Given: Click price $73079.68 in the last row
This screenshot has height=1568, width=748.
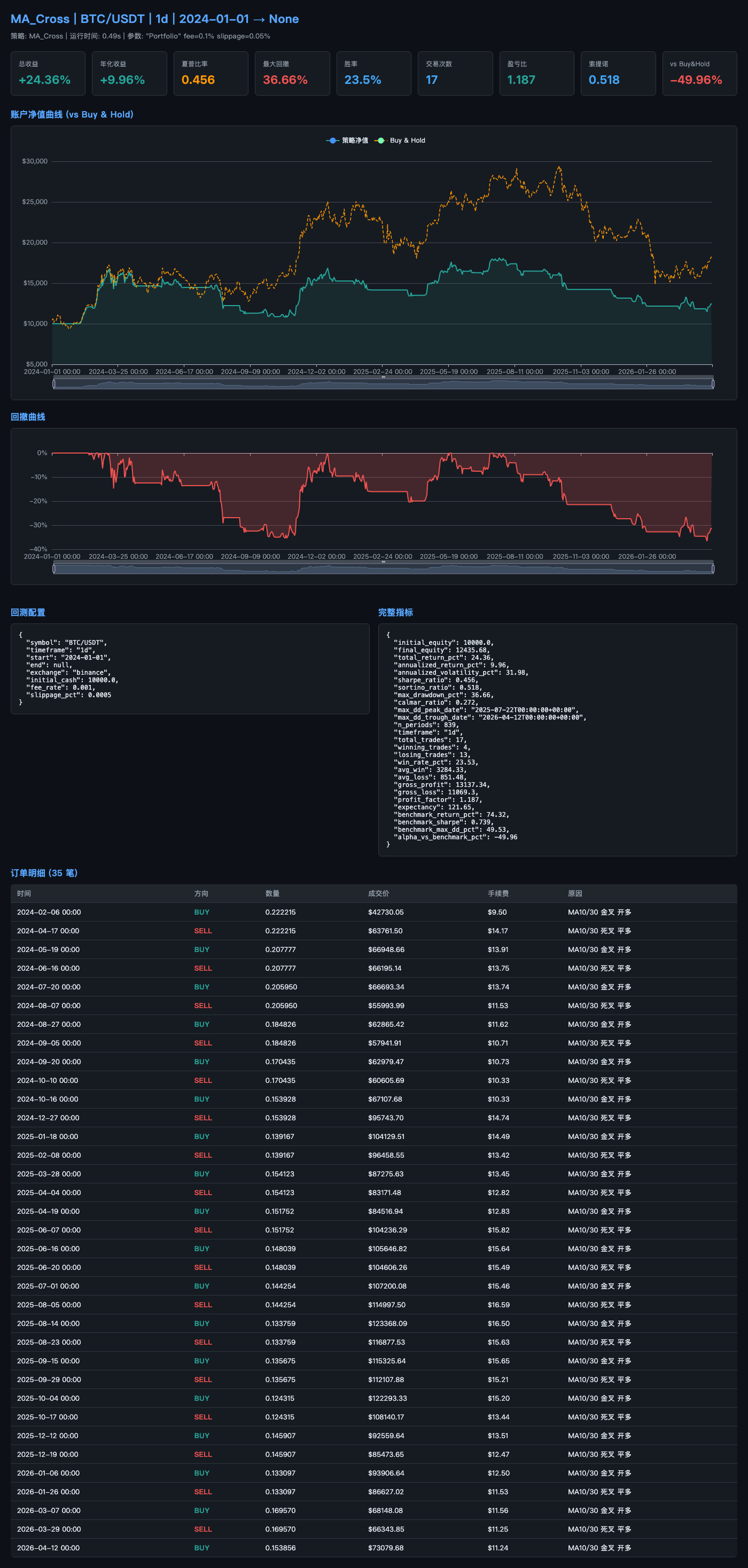Looking at the screenshot, I should [x=386, y=1548].
